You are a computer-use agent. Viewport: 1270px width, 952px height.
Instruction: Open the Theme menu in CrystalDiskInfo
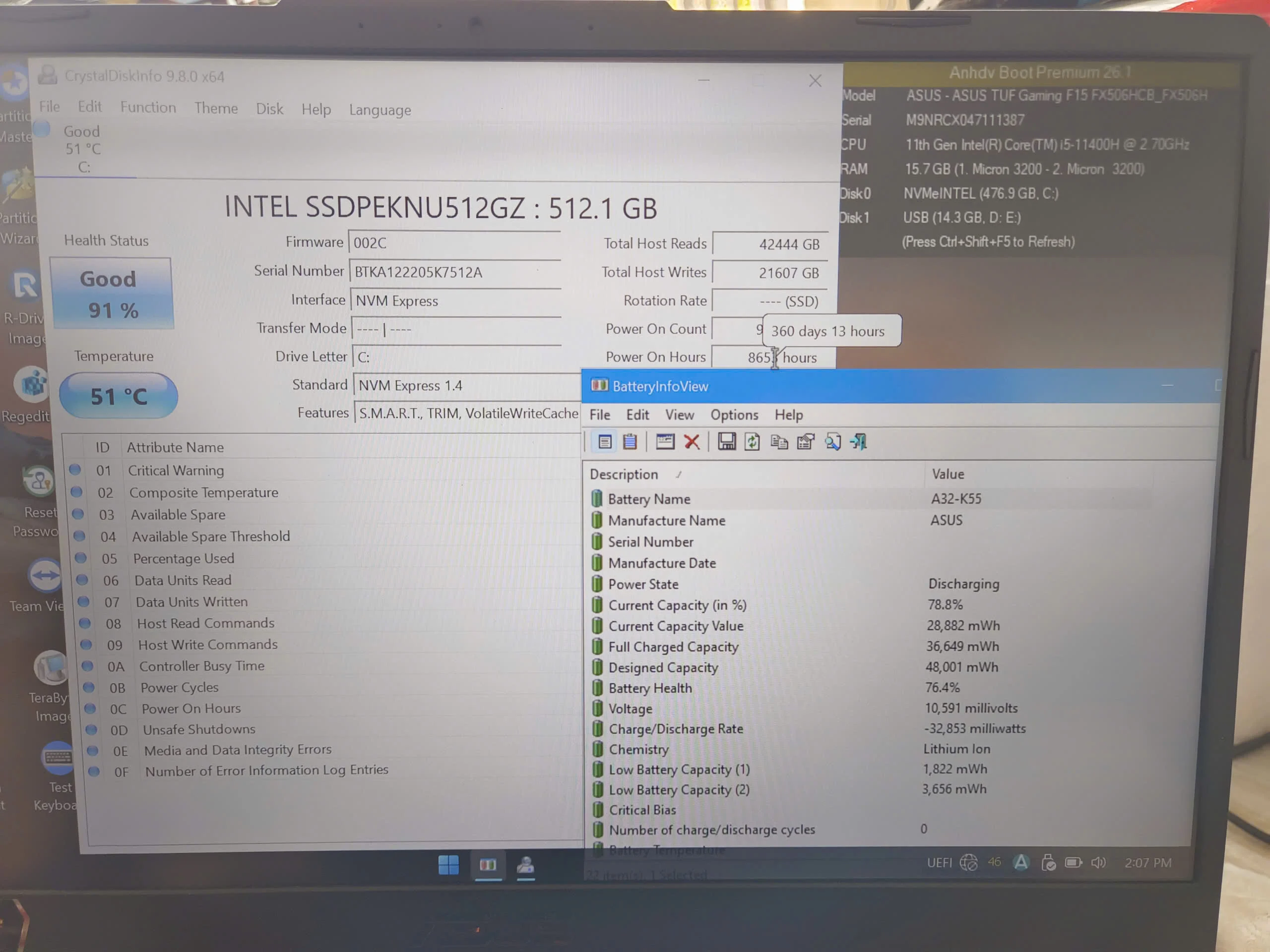[216, 108]
